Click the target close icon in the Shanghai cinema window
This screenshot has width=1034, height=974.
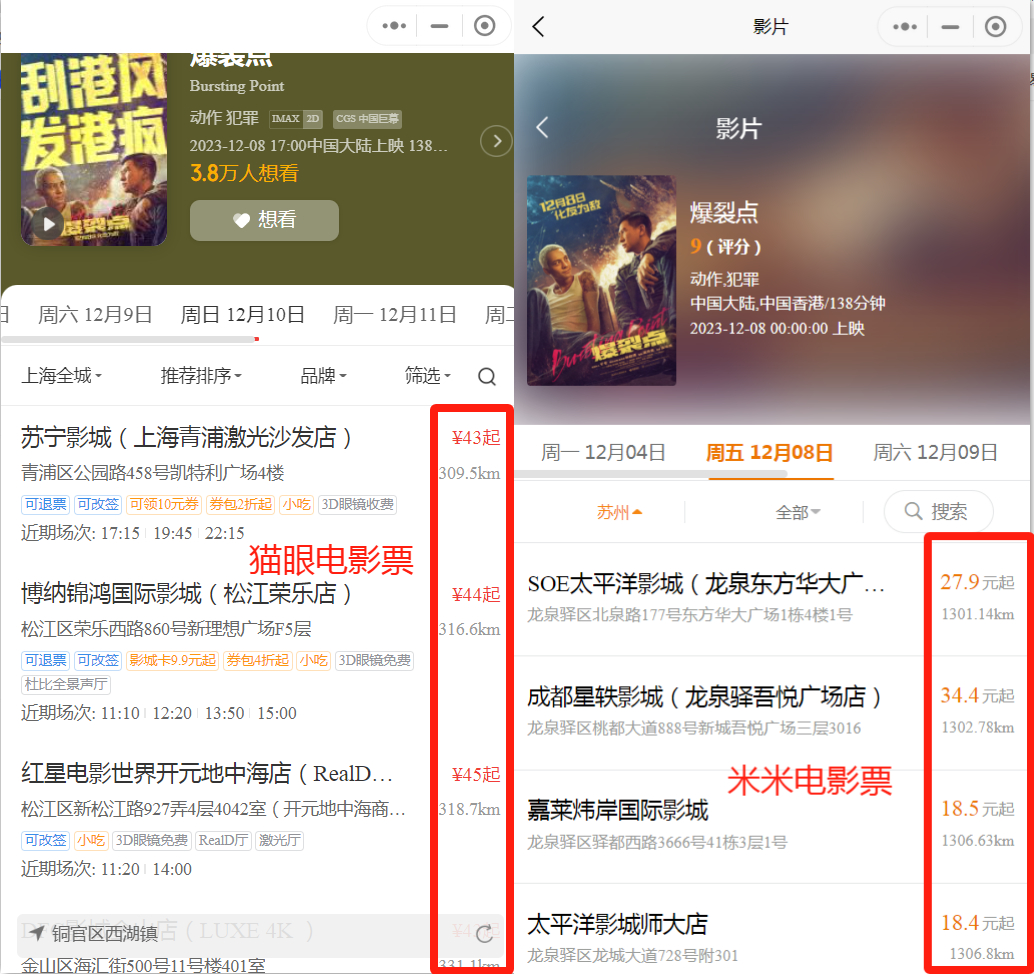[485, 26]
